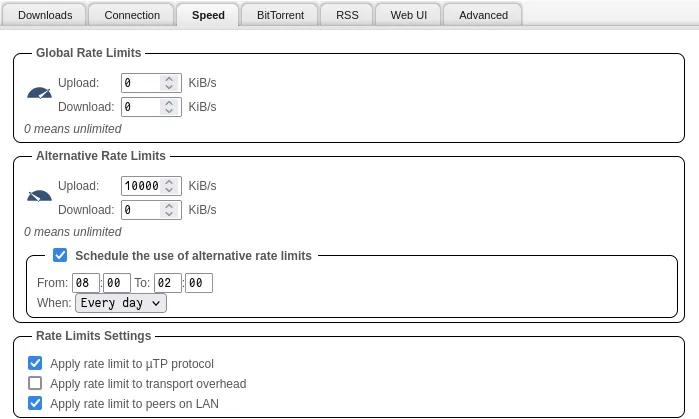This screenshot has height=419, width=699.
Task: Click the schedule From hour field
Action: [84, 283]
